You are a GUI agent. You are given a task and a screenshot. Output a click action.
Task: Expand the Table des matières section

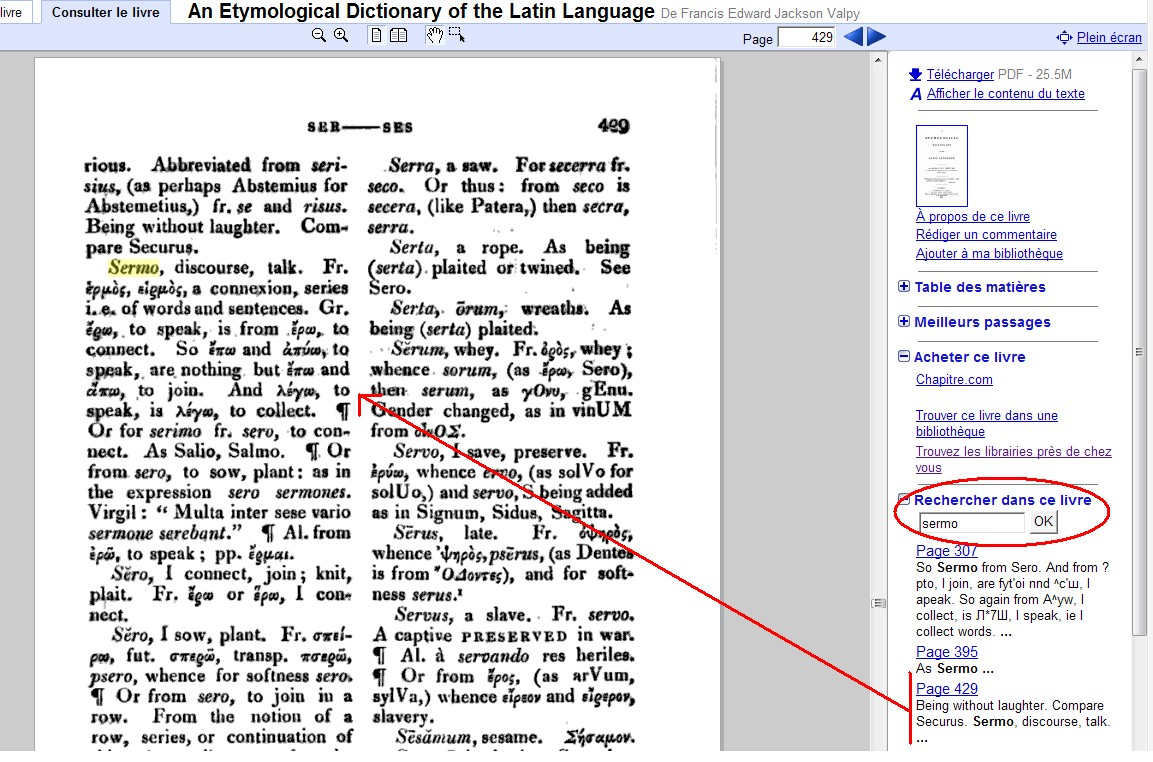[x=904, y=287]
